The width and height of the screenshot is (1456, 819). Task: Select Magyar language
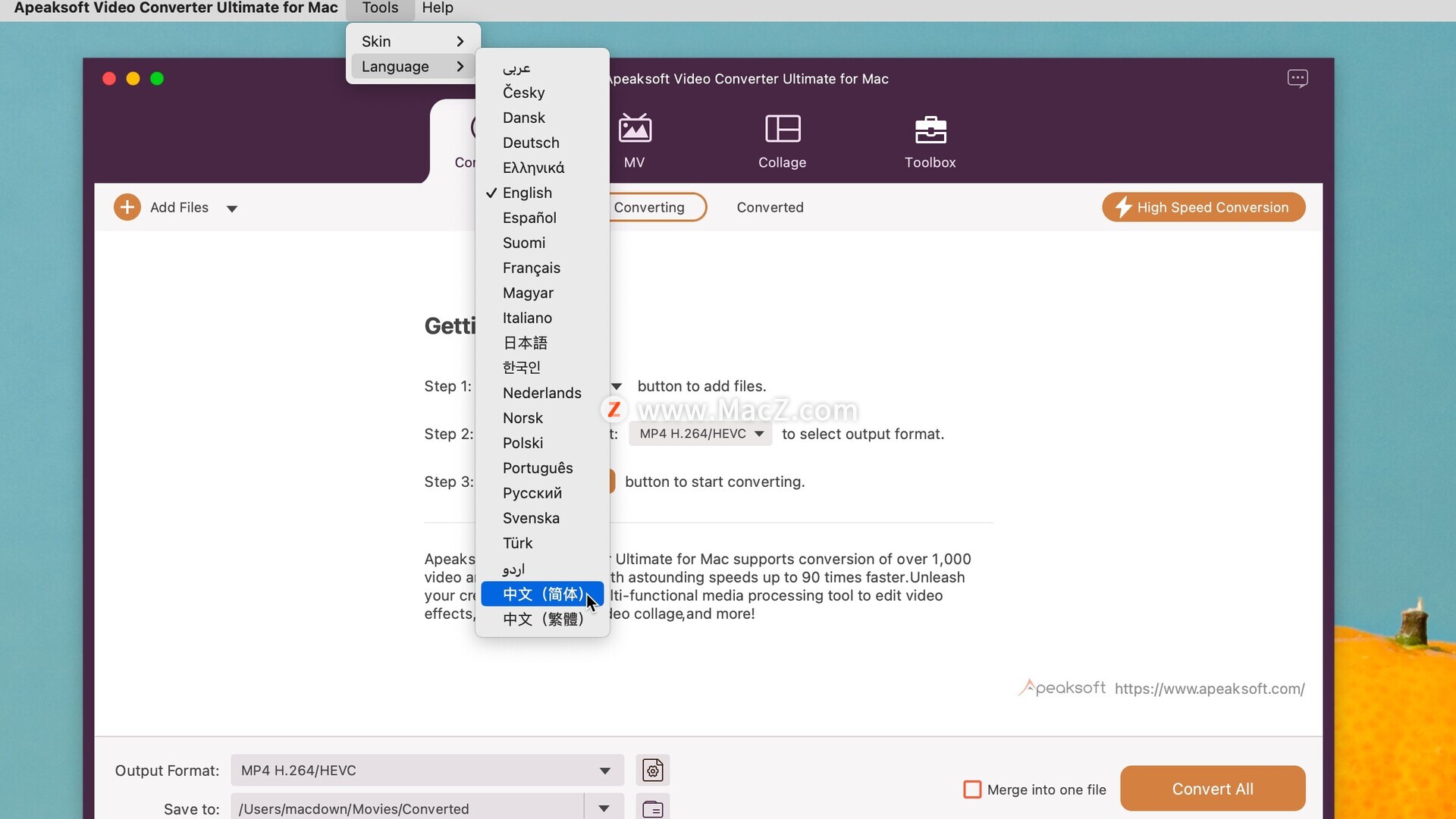(542, 293)
